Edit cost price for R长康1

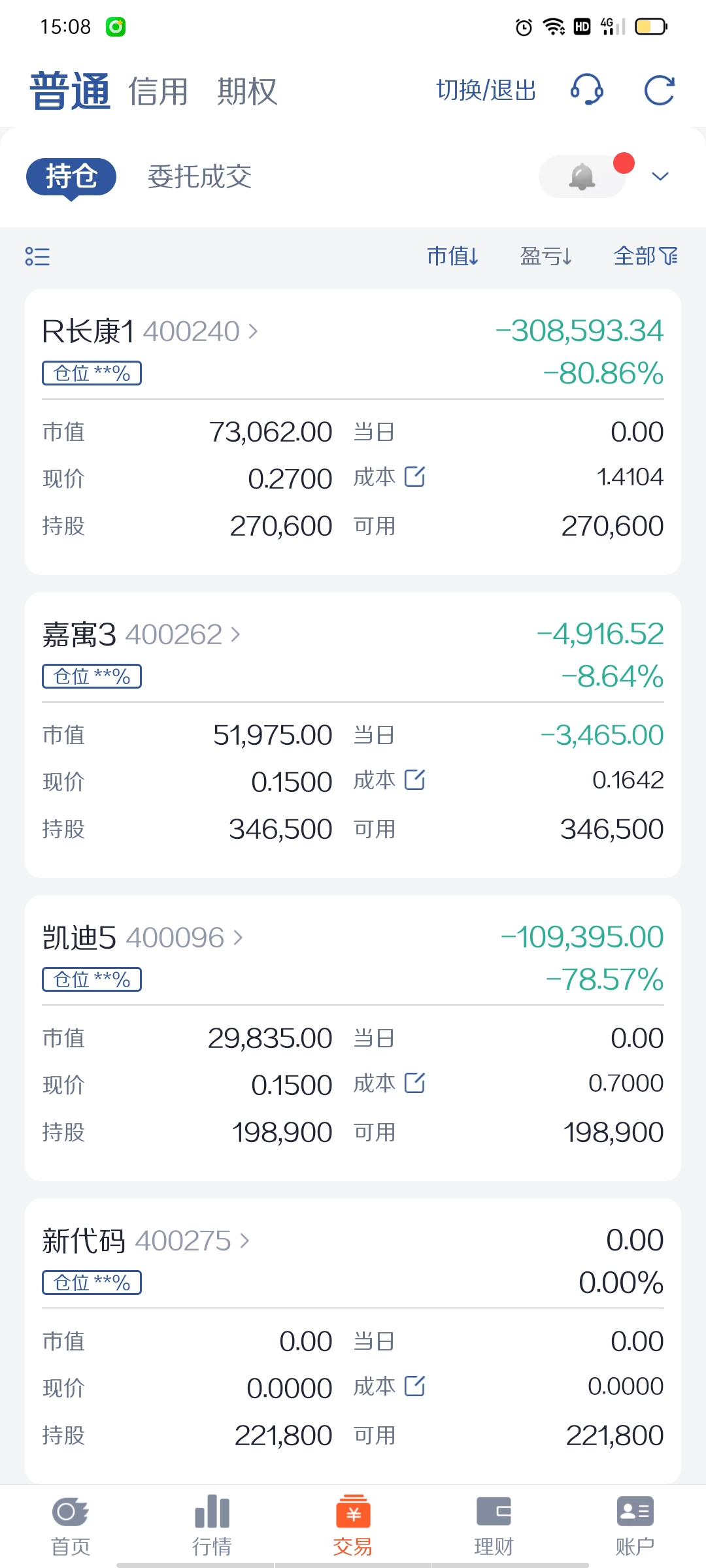pyautogui.click(x=415, y=476)
